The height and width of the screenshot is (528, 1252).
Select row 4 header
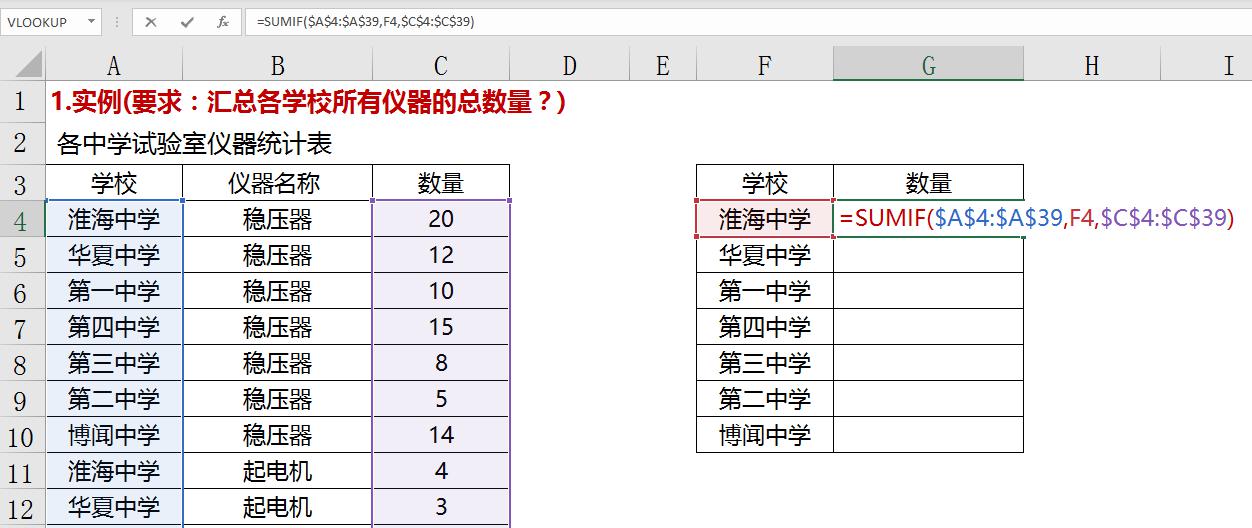point(22,220)
